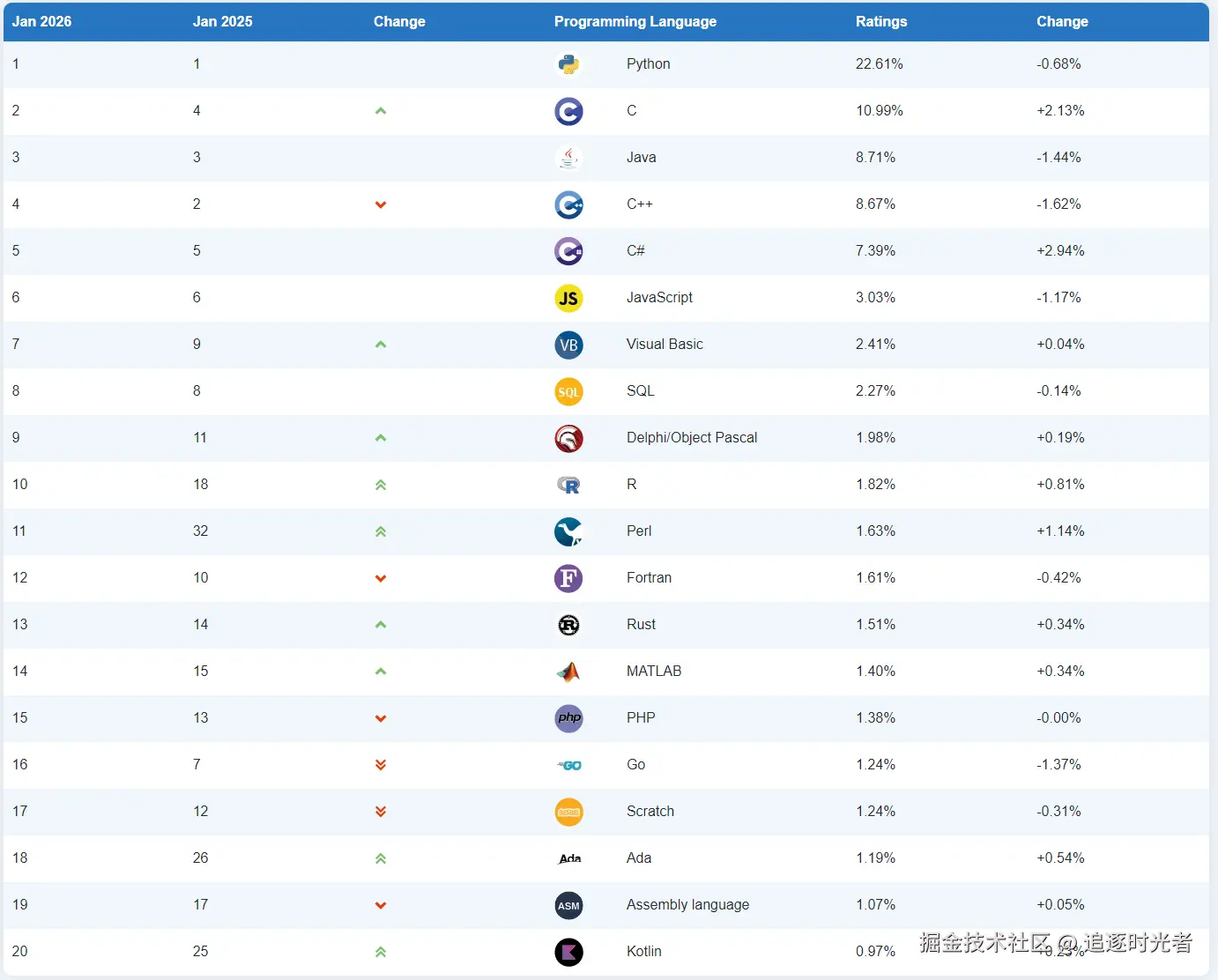Click the green up arrow in Visual Basic row
Screen dimensions: 1218x980
tap(381, 345)
